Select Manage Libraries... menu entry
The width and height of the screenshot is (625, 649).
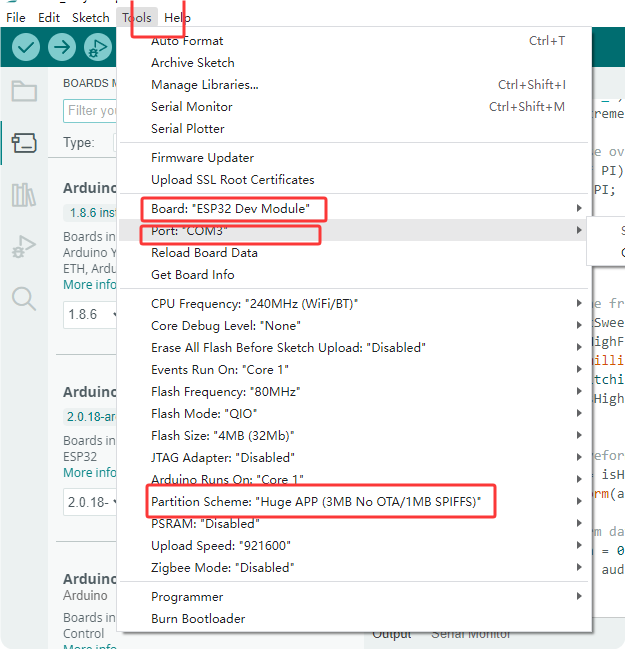(354, 85)
